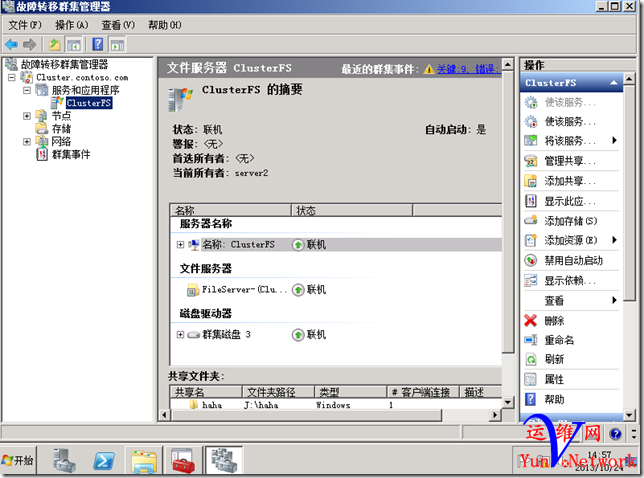Screen dimensions: 644x478
Task: Open PowerShell from the taskbar
Action: (x=104, y=460)
